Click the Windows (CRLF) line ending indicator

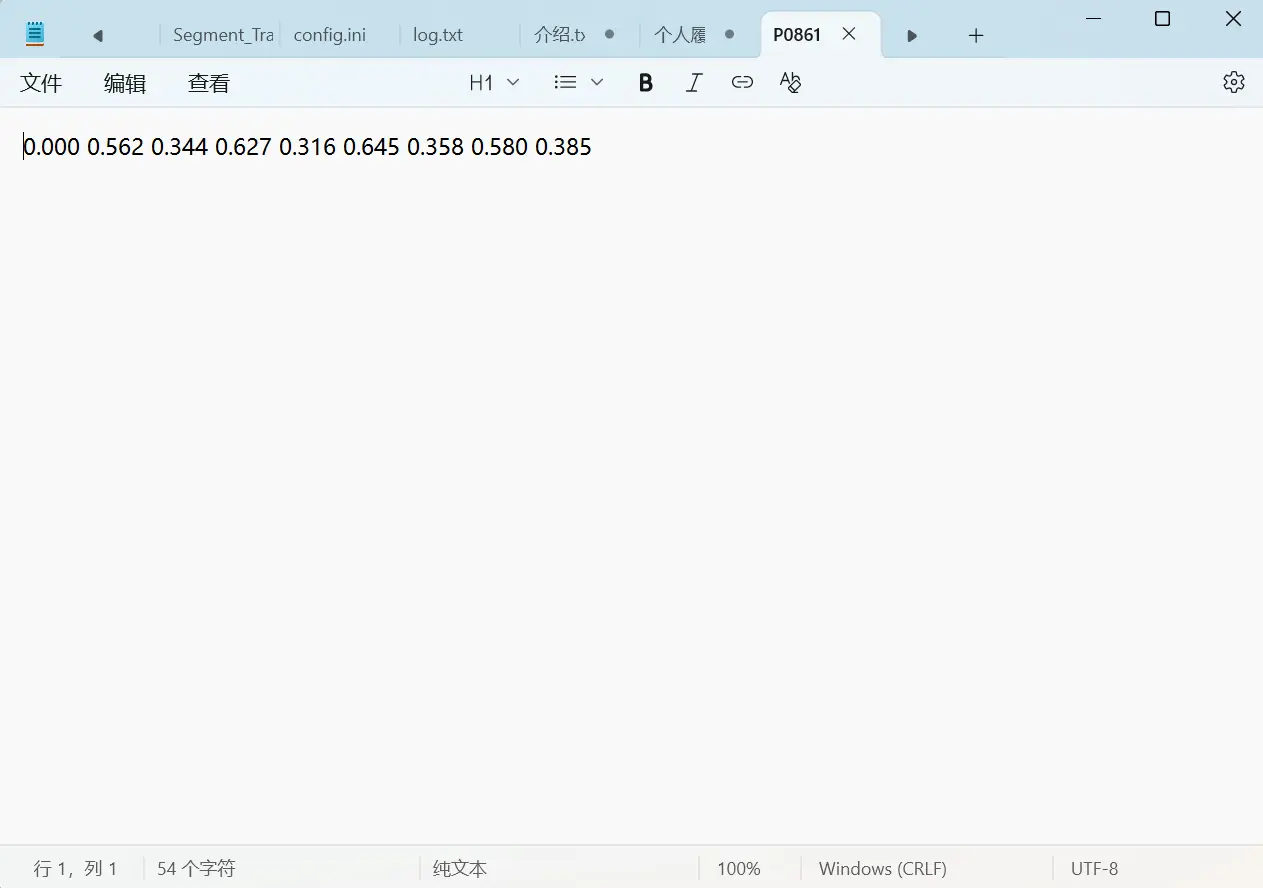click(882, 869)
